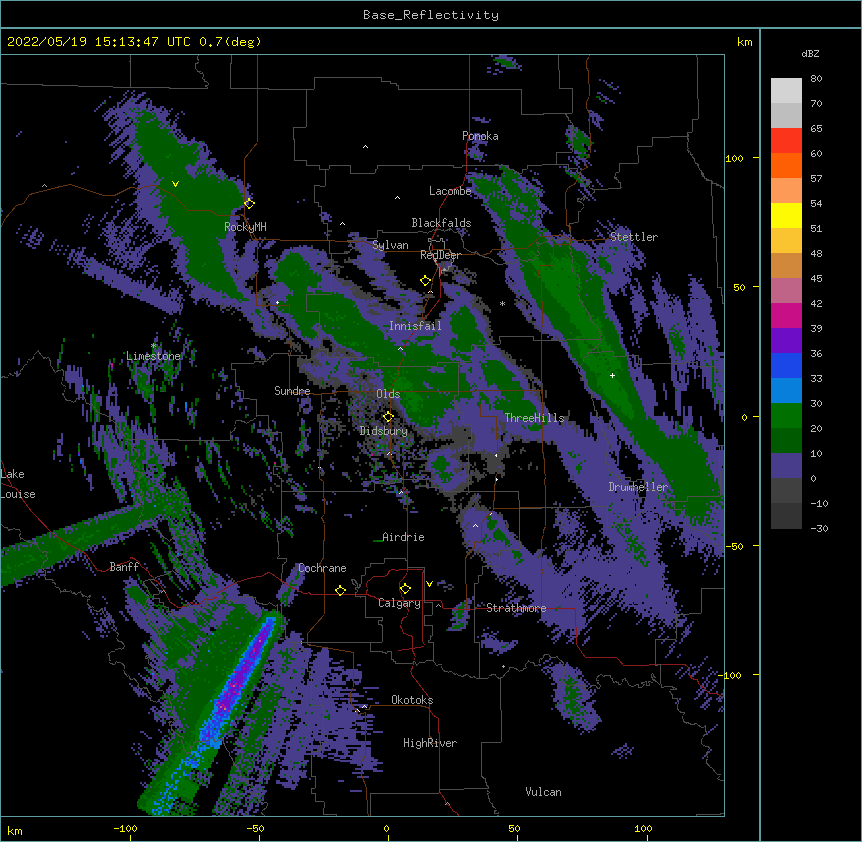Click the Limestone label

pyautogui.click(x=153, y=356)
